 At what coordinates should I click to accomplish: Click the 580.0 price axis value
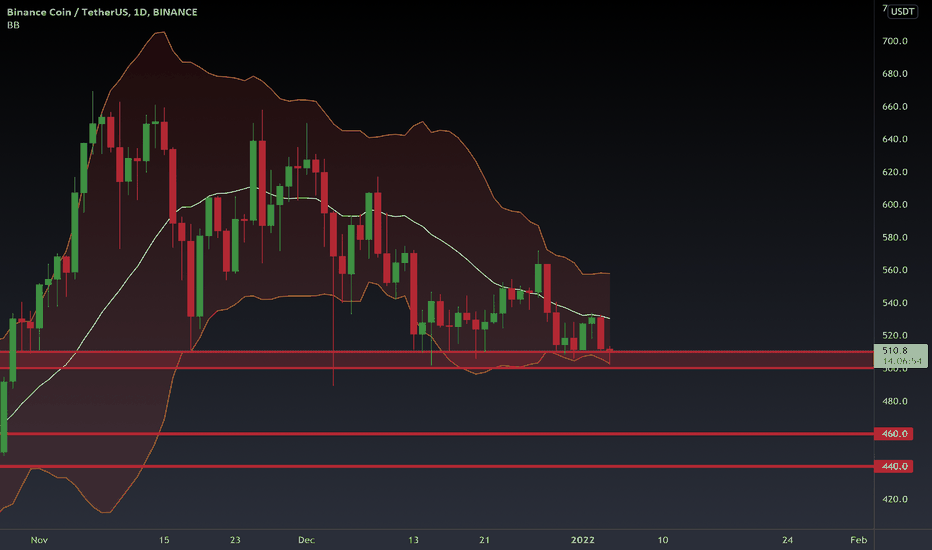[895, 237]
